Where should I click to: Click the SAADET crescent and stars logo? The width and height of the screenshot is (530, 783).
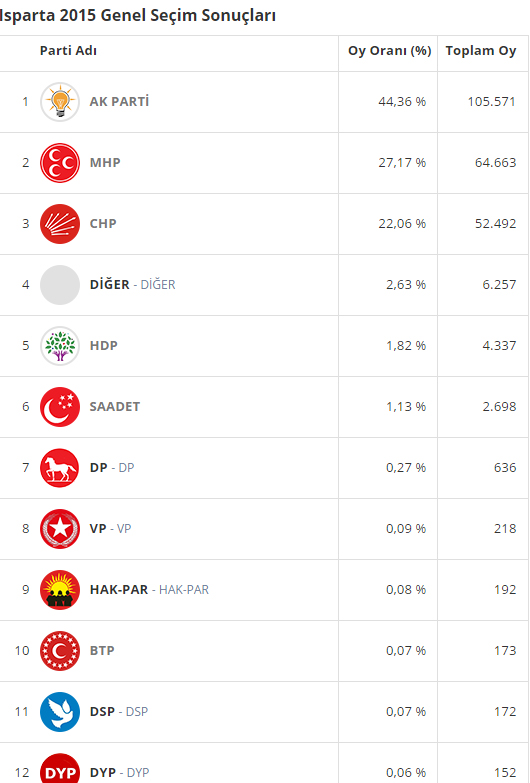[x=60, y=406]
